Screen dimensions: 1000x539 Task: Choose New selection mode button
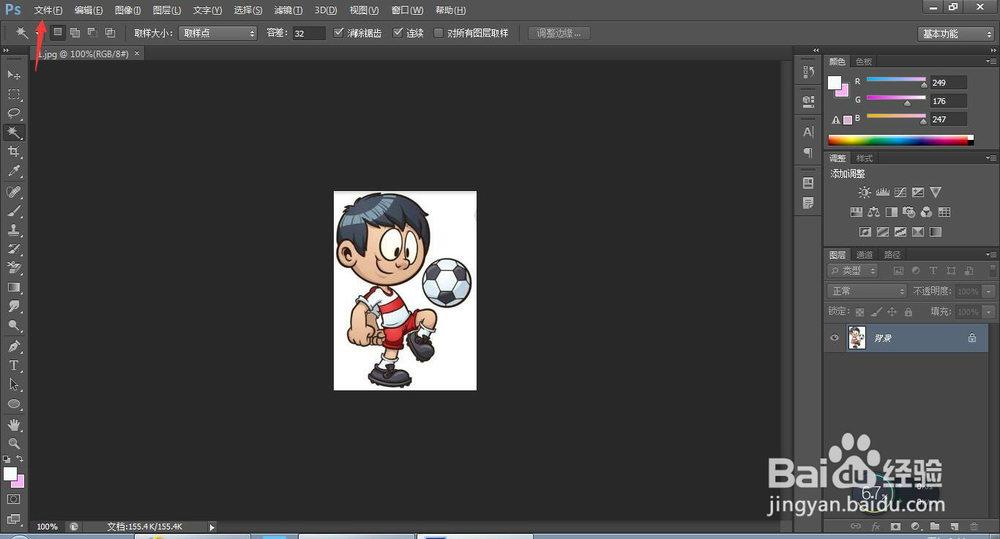point(57,32)
